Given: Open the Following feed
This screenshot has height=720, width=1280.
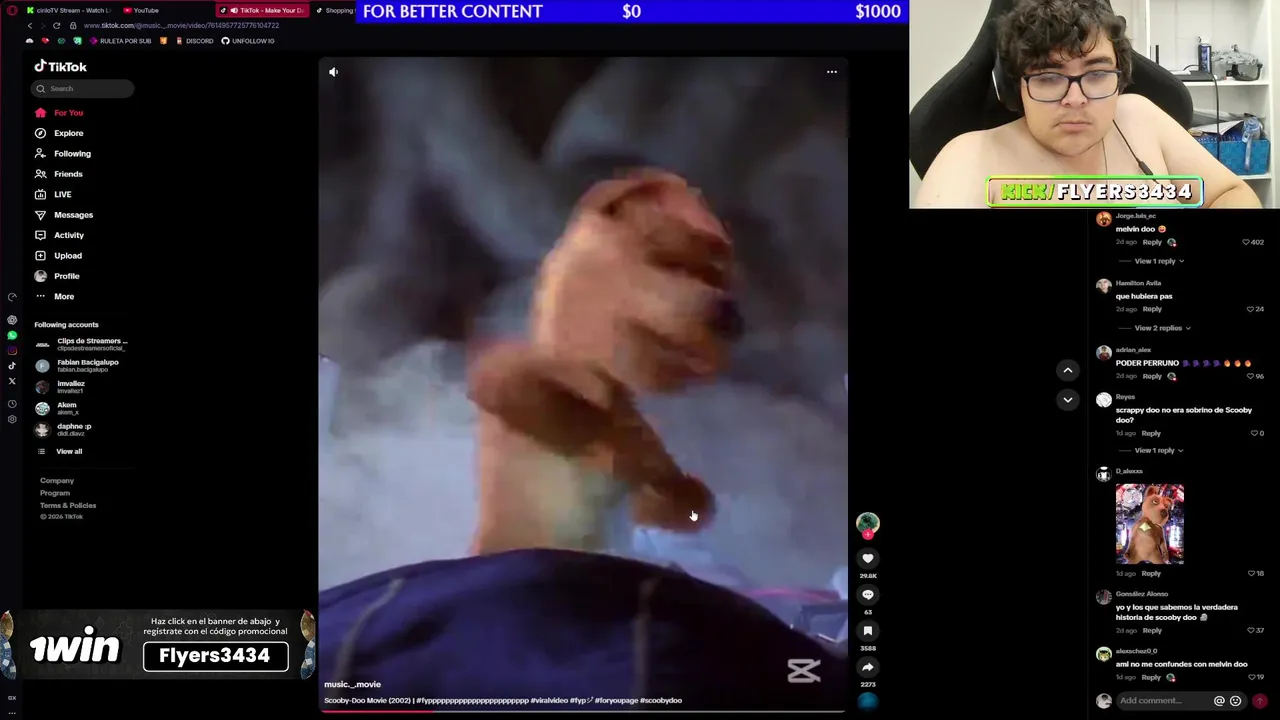Looking at the screenshot, I should [x=62, y=153].
